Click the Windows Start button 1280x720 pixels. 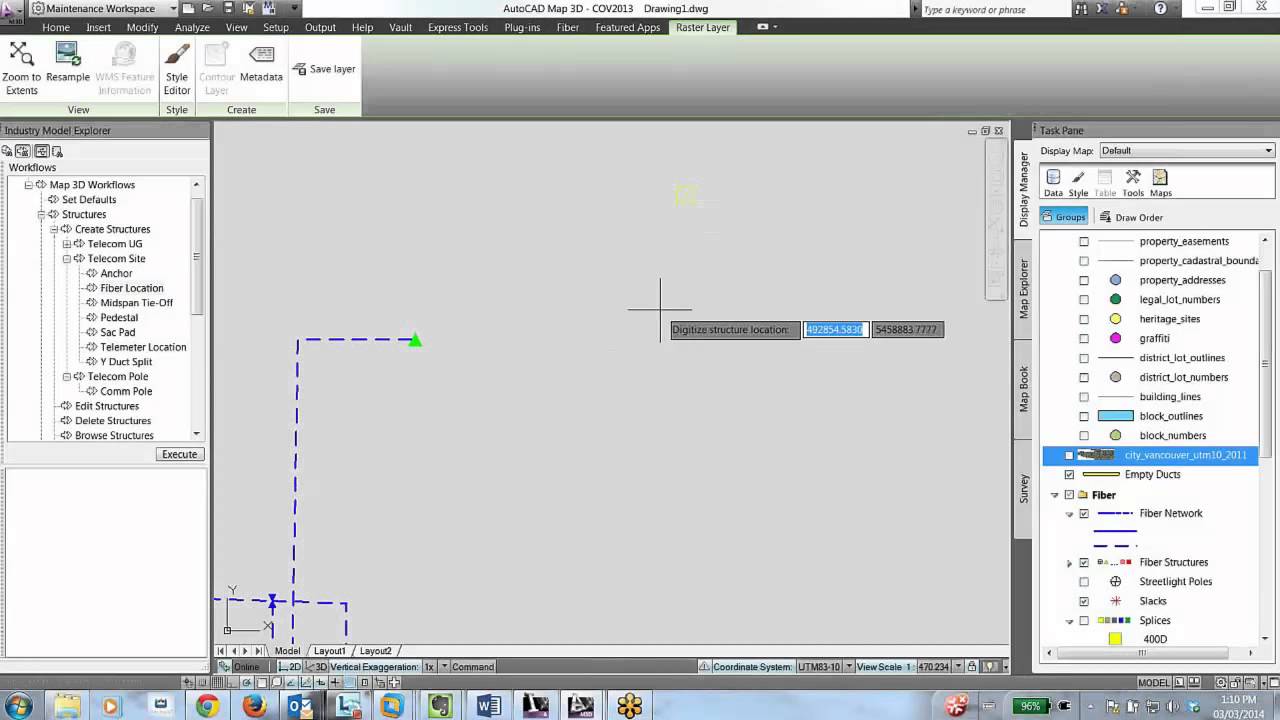(x=17, y=706)
